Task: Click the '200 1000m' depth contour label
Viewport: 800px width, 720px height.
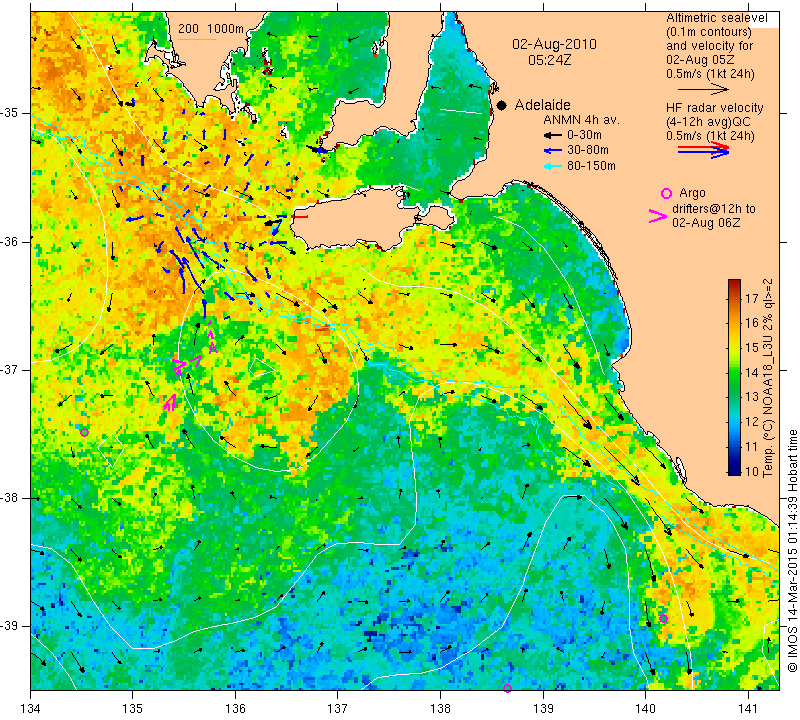Action: (211, 29)
